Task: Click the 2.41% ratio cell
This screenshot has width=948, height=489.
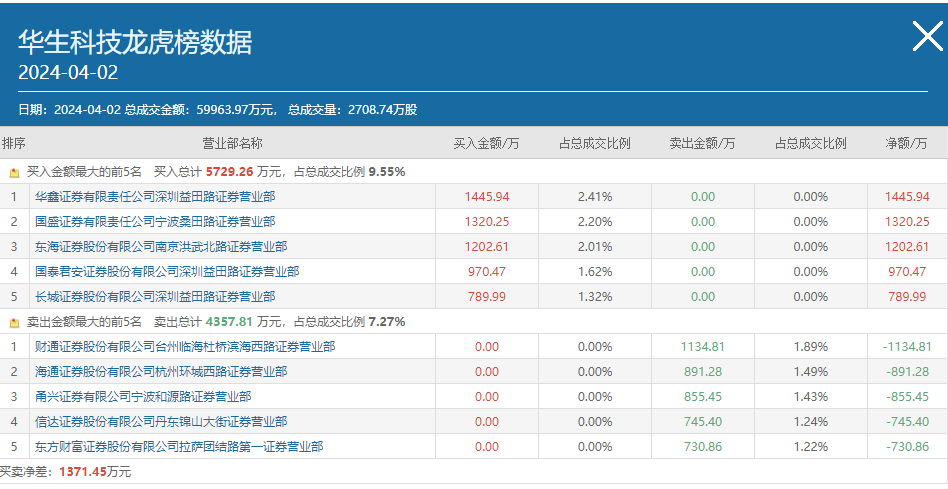Action: 595,196
